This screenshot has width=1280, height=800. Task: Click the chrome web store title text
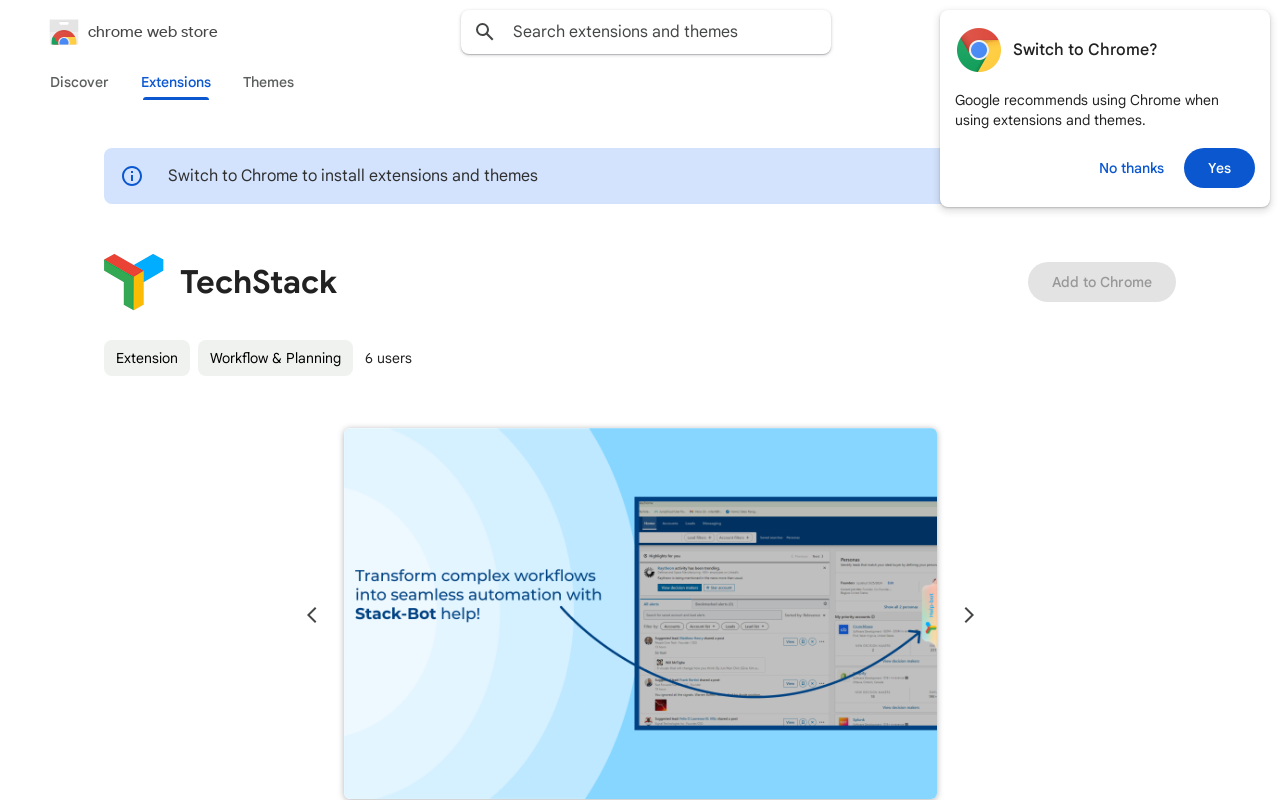[x=152, y=32]
